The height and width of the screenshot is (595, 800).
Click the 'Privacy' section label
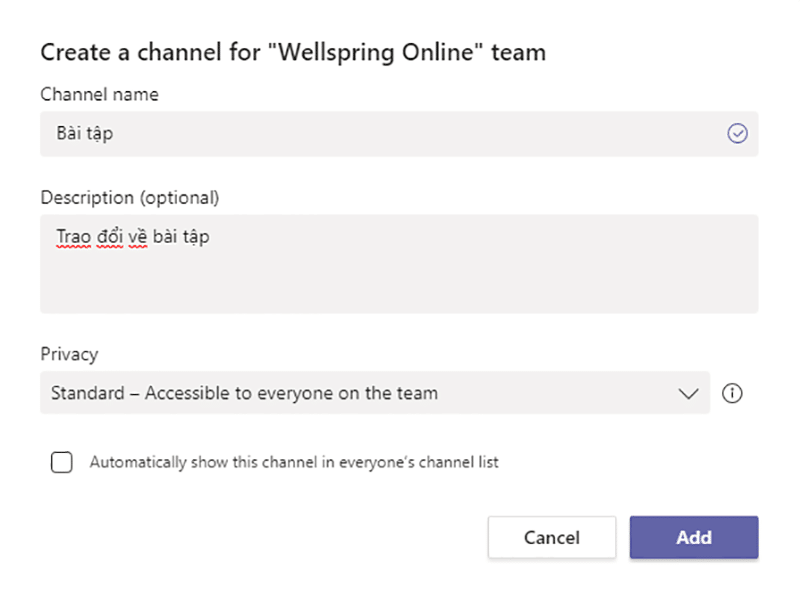(69, 354)
